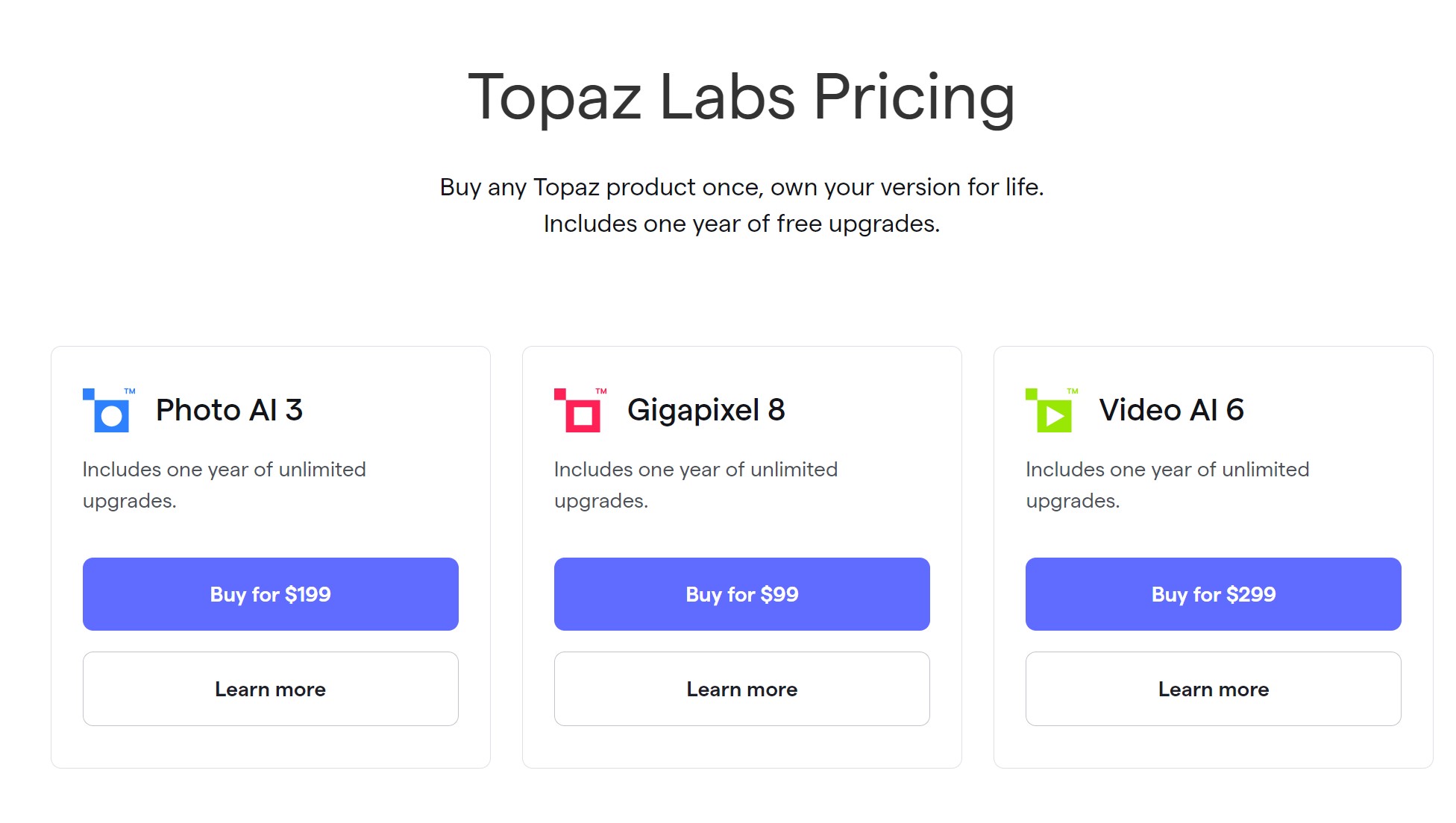Screen dimensions: 1456x823
Task: Open Learn more for Photo AI 3
Action: tap(270, 689)
